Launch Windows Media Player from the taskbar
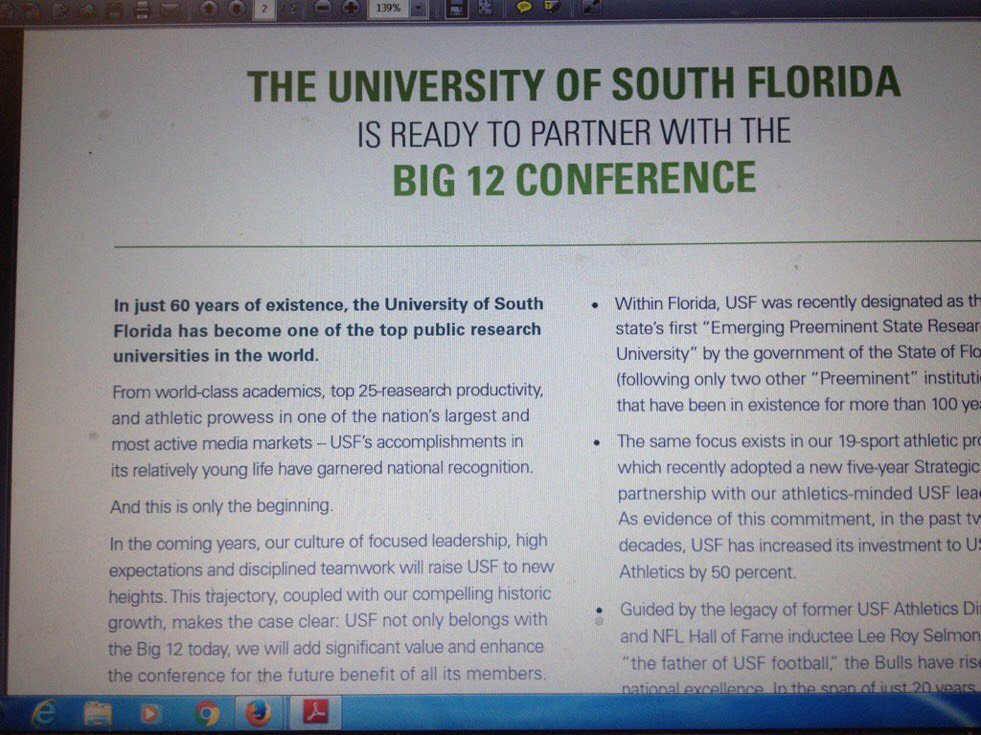The image size is (981, 735). pos(150,713)
